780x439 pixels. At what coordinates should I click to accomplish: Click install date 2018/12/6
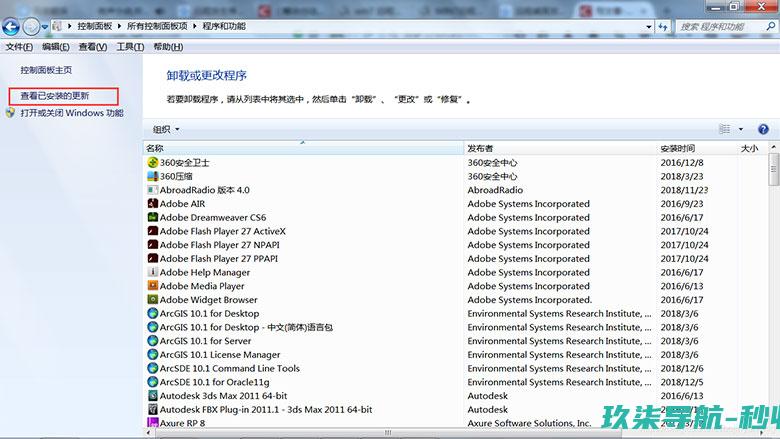682,368
